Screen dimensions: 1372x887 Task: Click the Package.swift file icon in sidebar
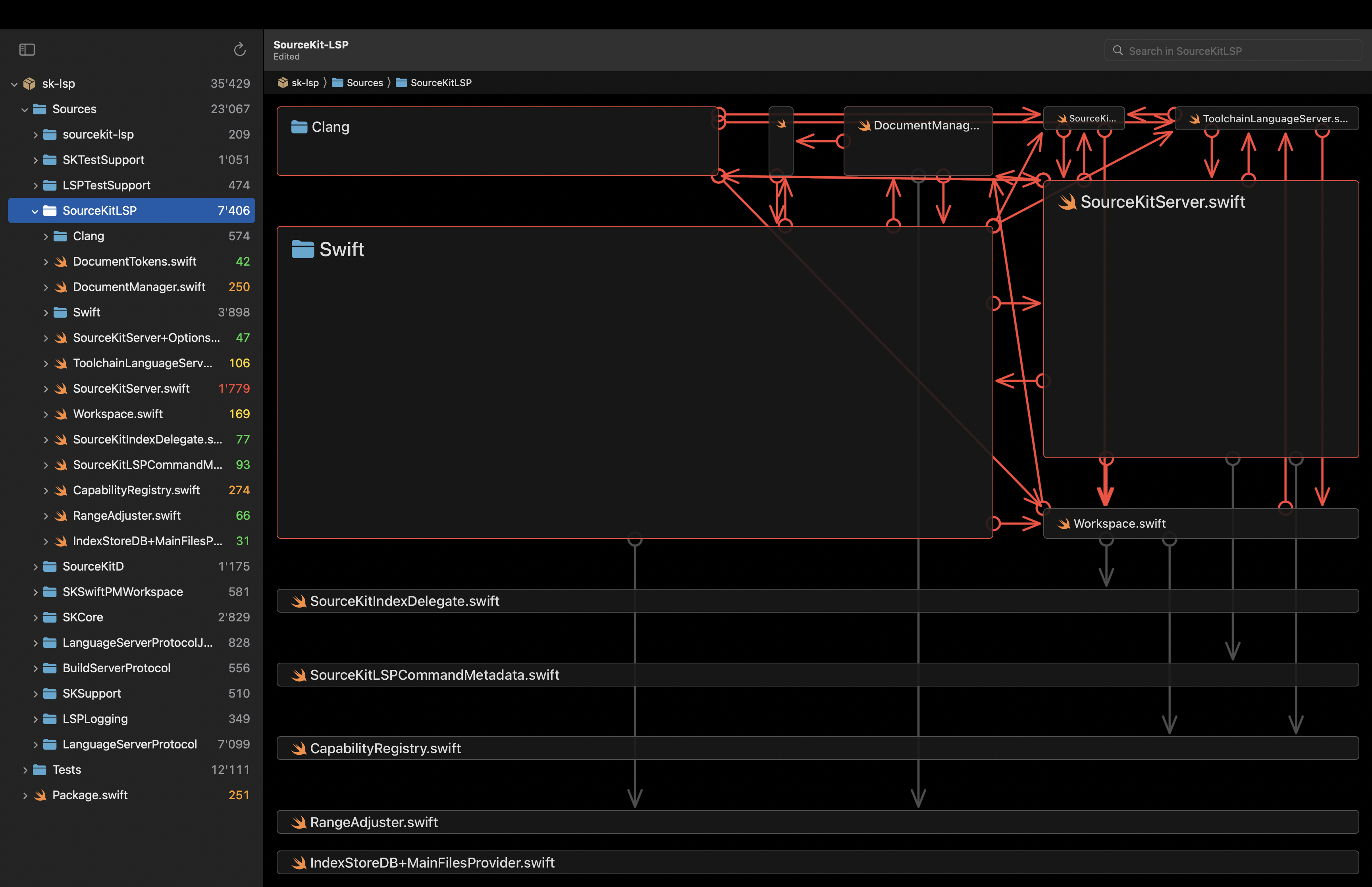(40, 795)
